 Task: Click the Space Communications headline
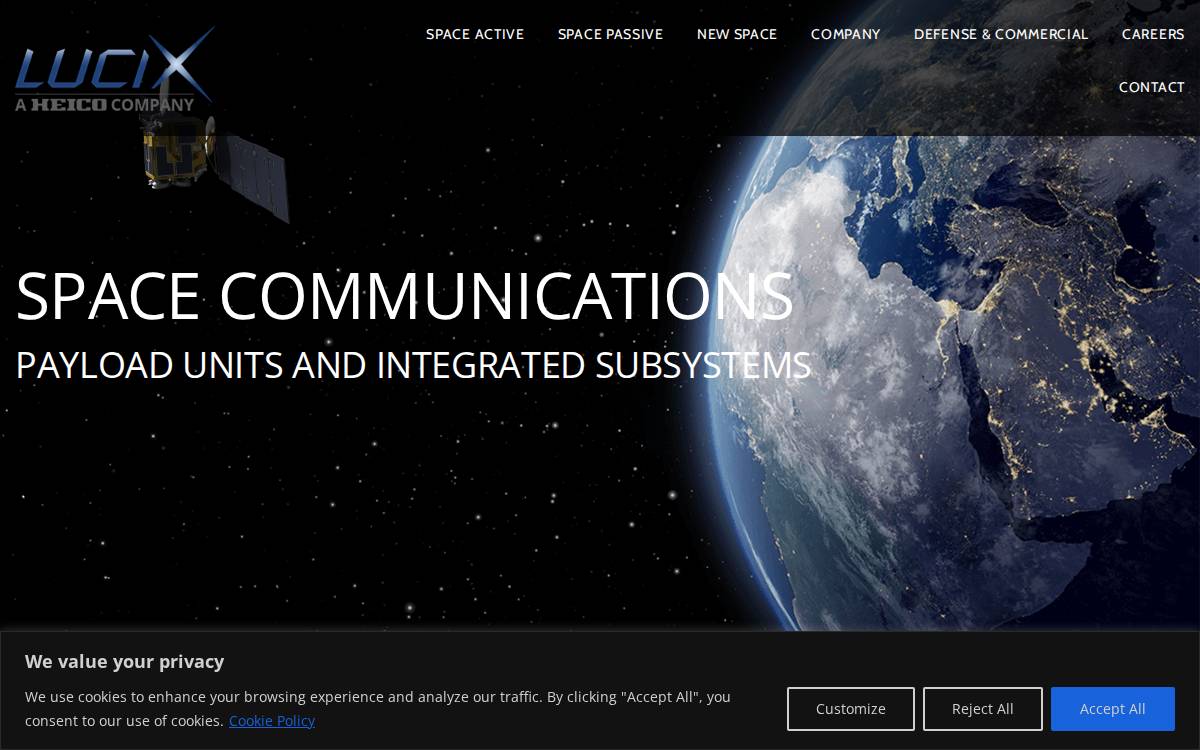tap(405, 296)
